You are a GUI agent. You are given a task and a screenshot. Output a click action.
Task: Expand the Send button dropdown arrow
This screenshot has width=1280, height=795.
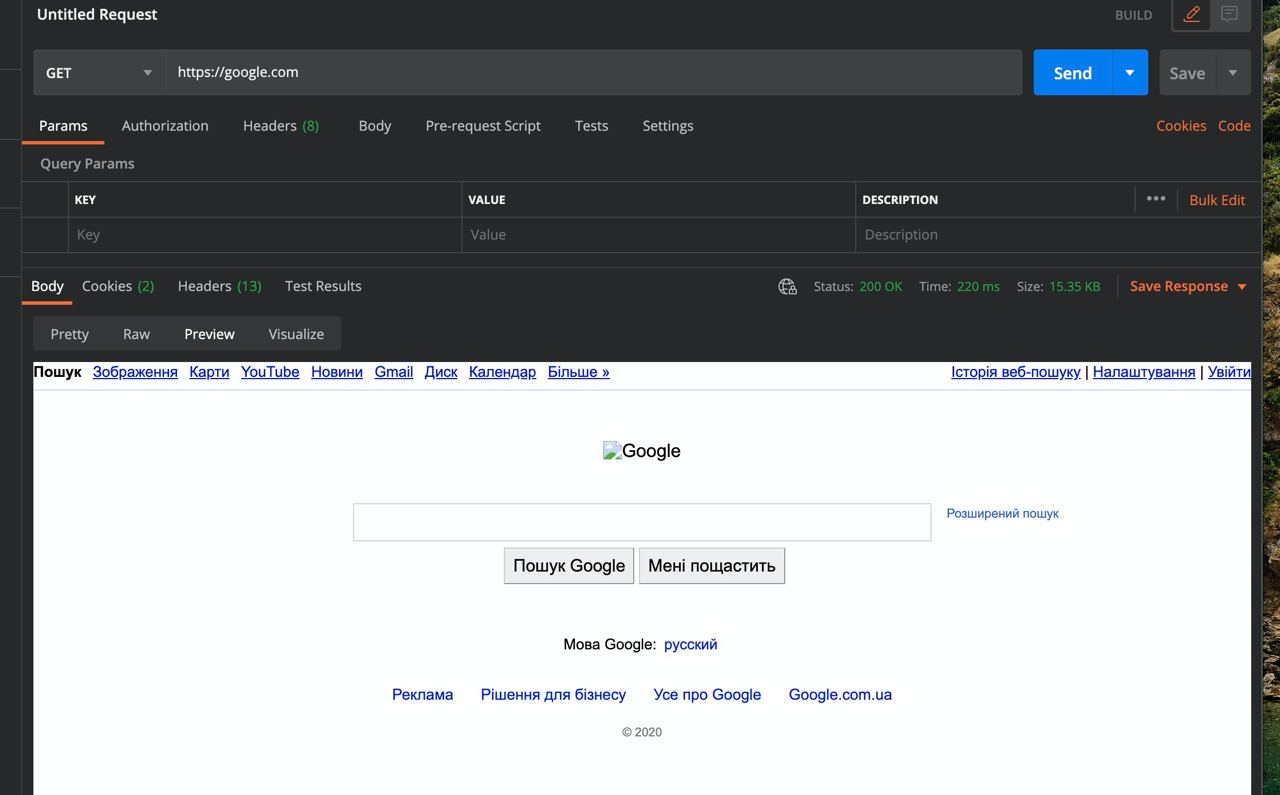pyautogui.click(x=1129, y=73)
